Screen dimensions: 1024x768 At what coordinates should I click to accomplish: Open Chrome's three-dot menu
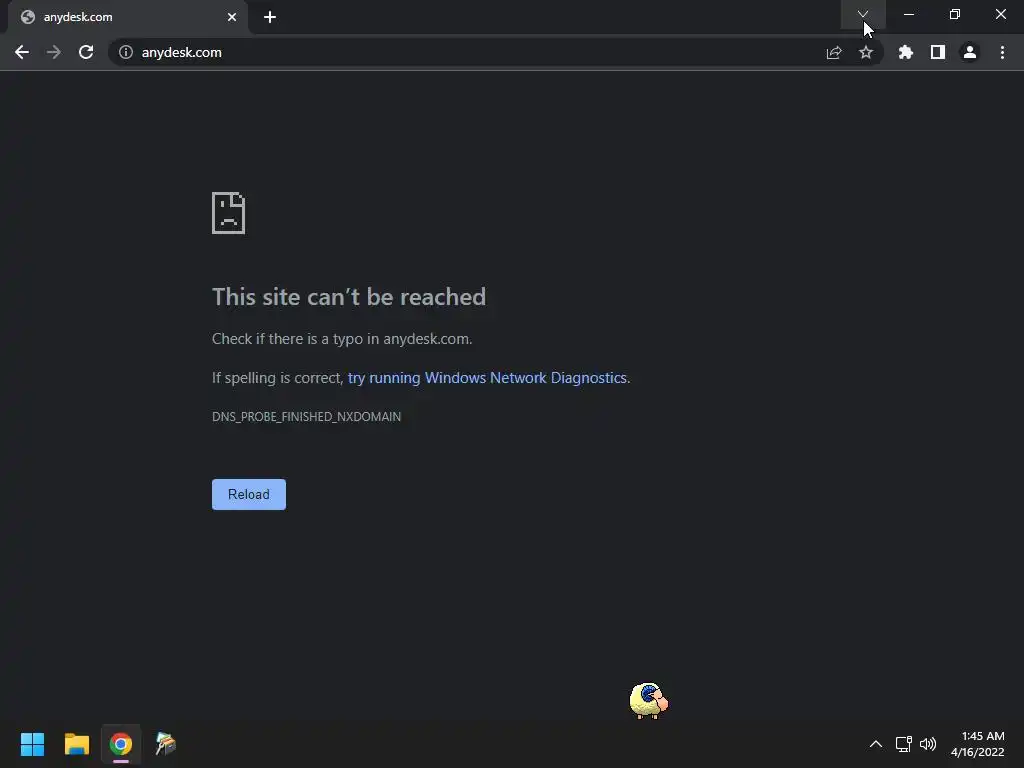[1002, 52]
